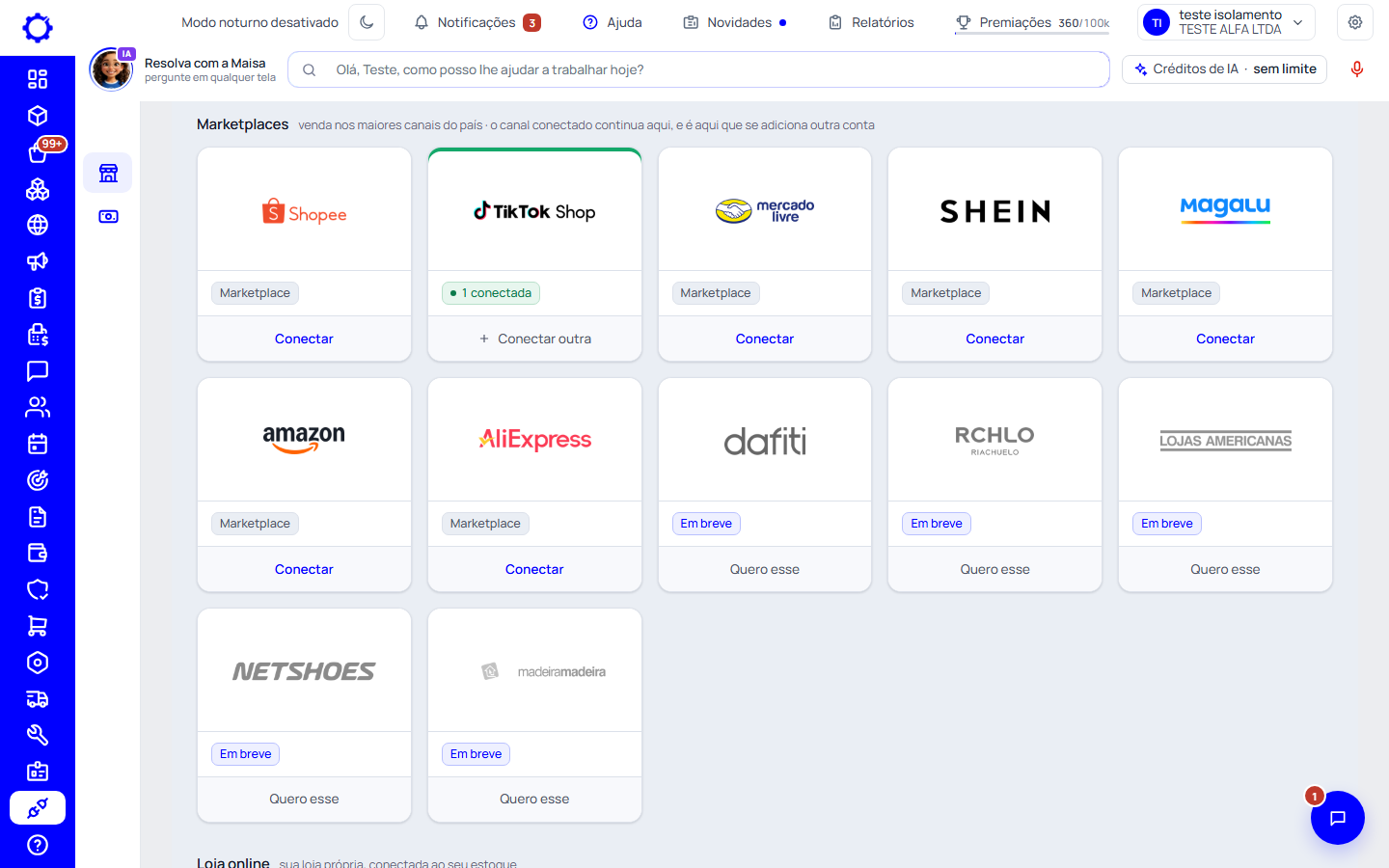The height and width of the screenshot is (868, 1389).
Task: Click Quero esse on the MadeiraMadeira card
Action: tap(534, 799)
